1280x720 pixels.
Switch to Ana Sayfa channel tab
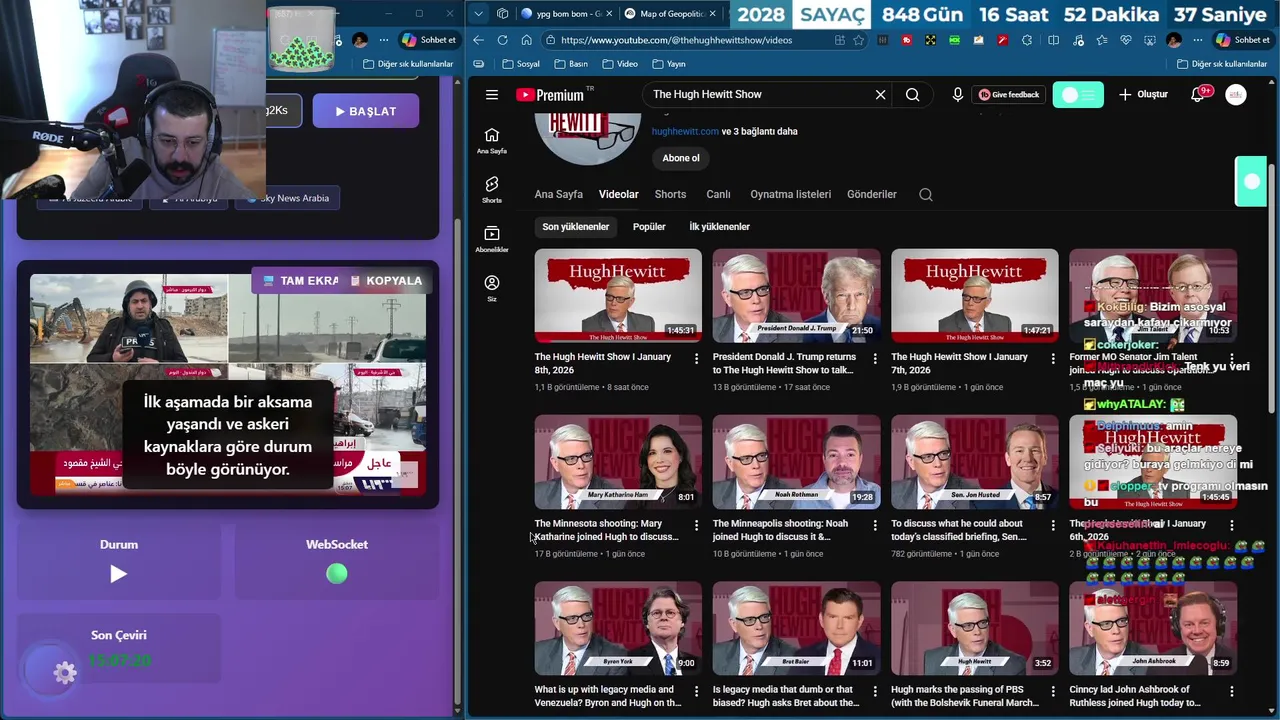[x=558, y=195]
